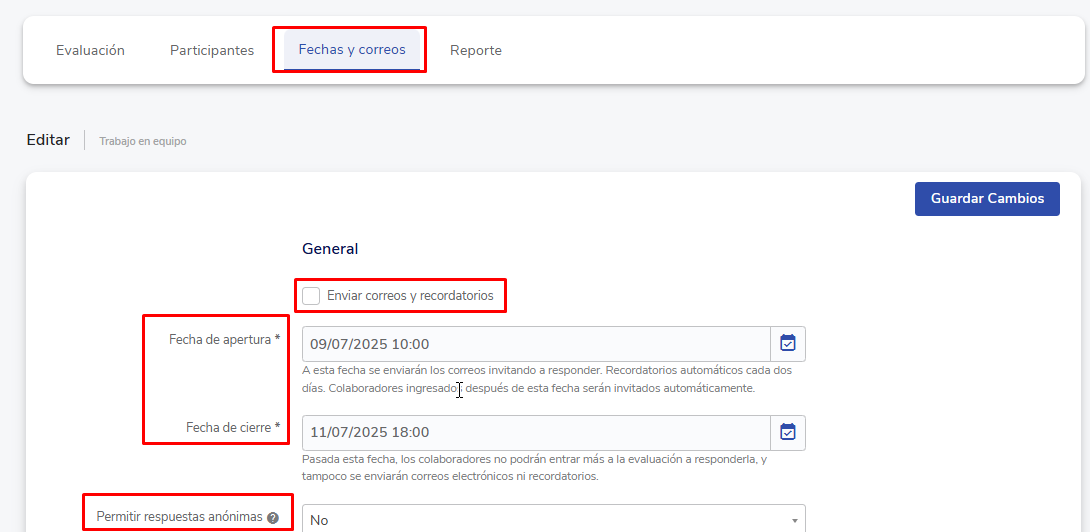Select the Fechas y correos tab

(351, 50)
